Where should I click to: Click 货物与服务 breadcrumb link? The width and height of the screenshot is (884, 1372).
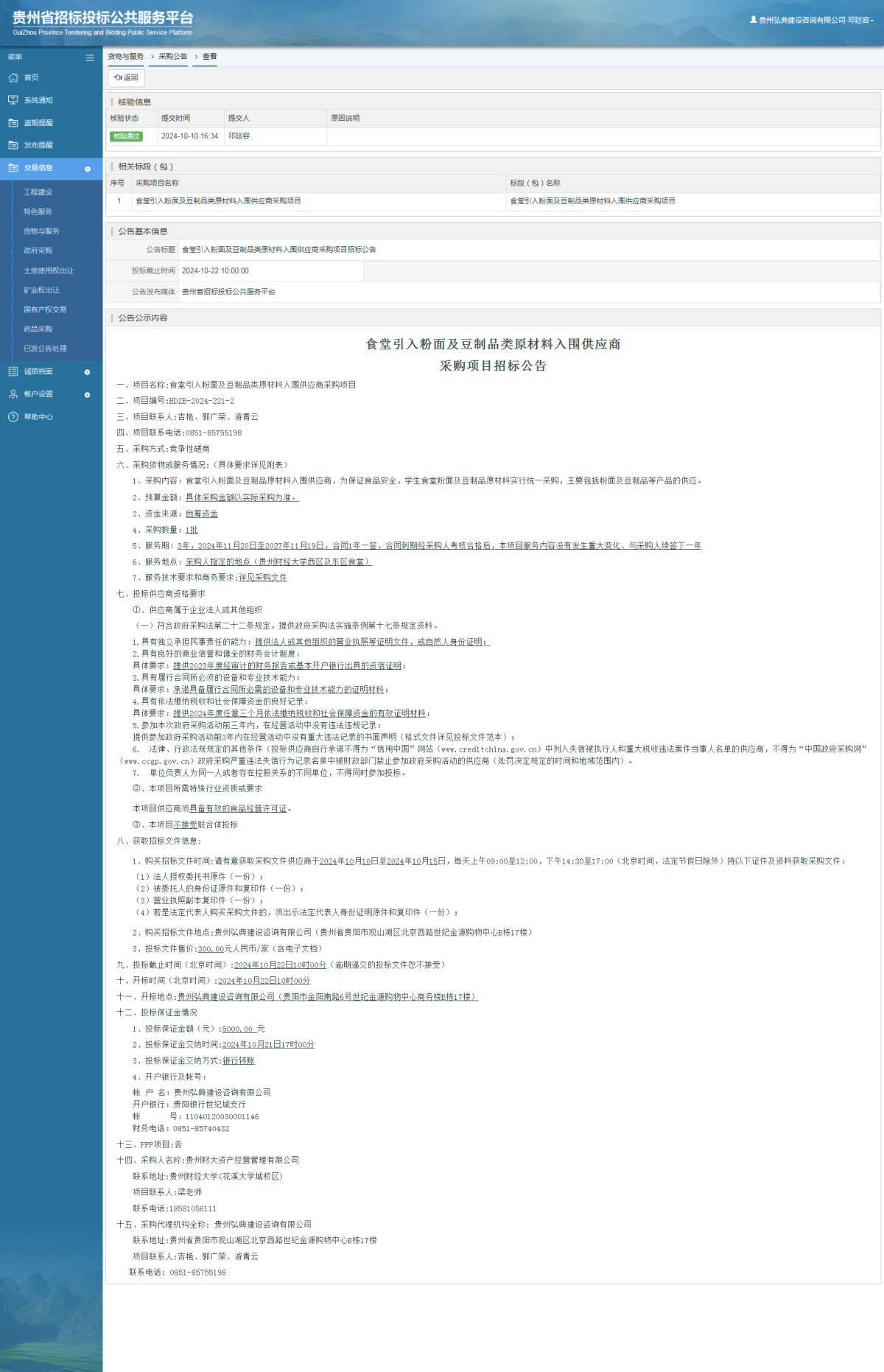(126, 57)
